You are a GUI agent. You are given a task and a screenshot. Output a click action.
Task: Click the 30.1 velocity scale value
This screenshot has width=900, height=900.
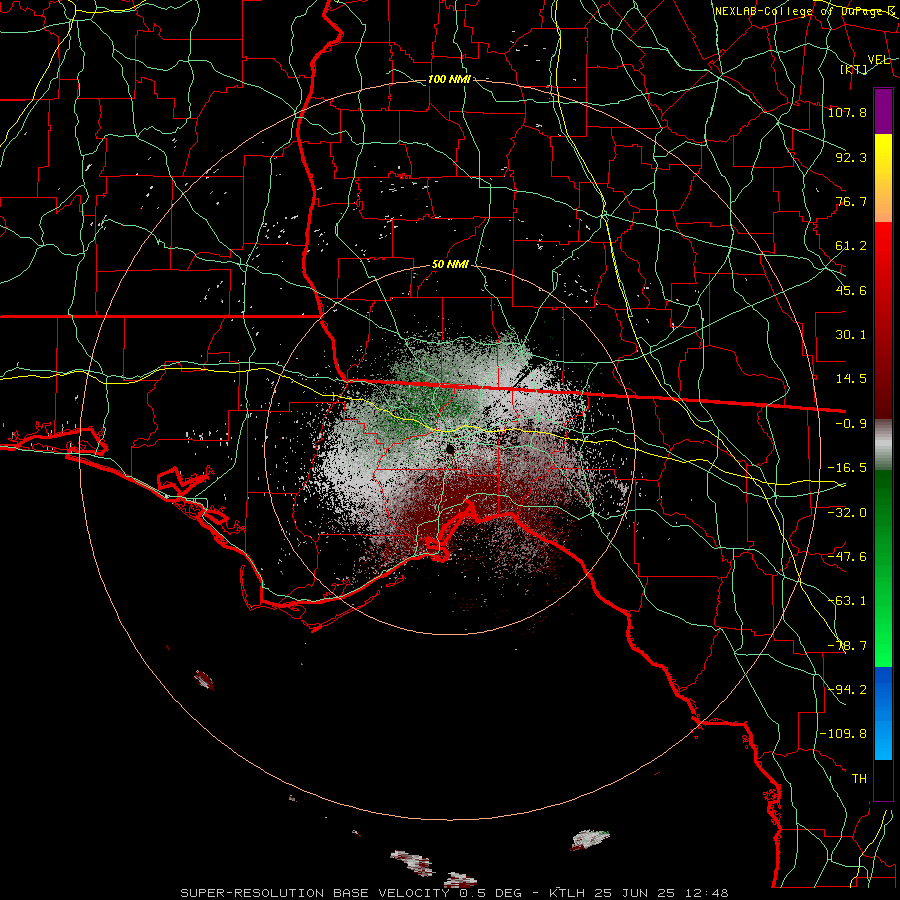pyautogui.click(x=851, y=335)
